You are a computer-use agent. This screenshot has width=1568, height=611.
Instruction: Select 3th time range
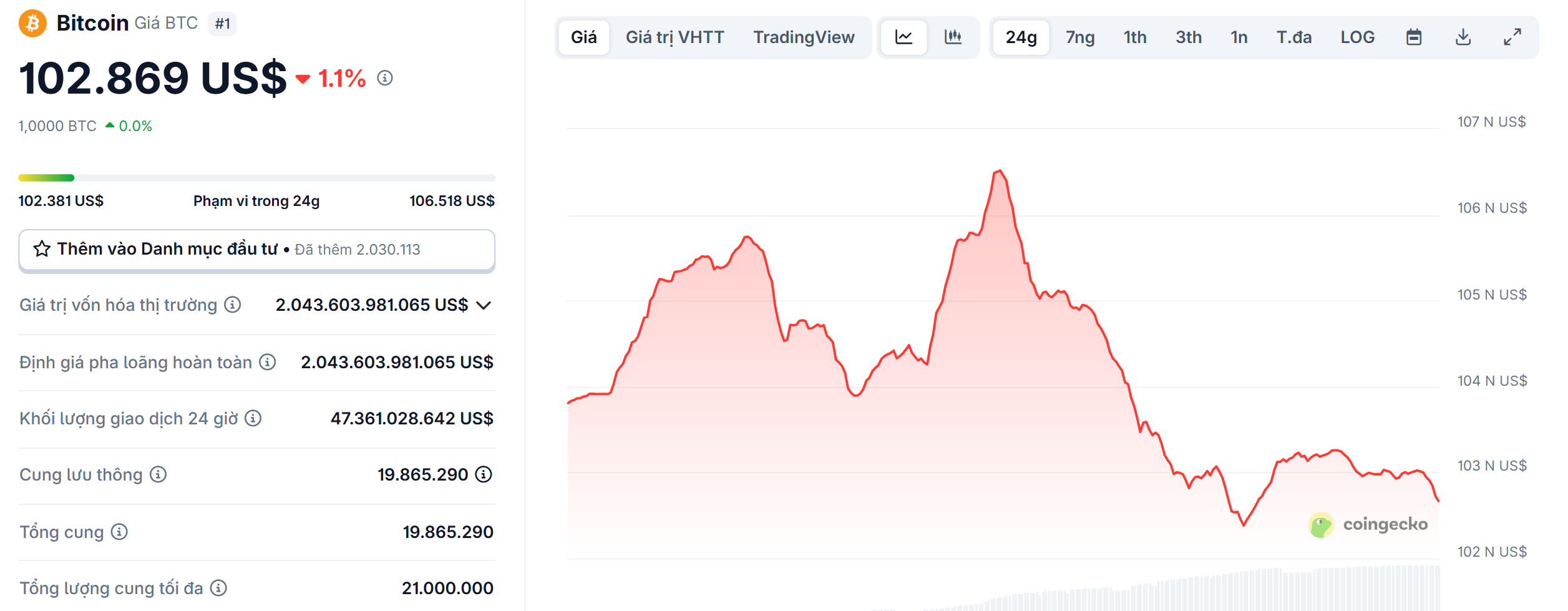(x=1189, y=37)
